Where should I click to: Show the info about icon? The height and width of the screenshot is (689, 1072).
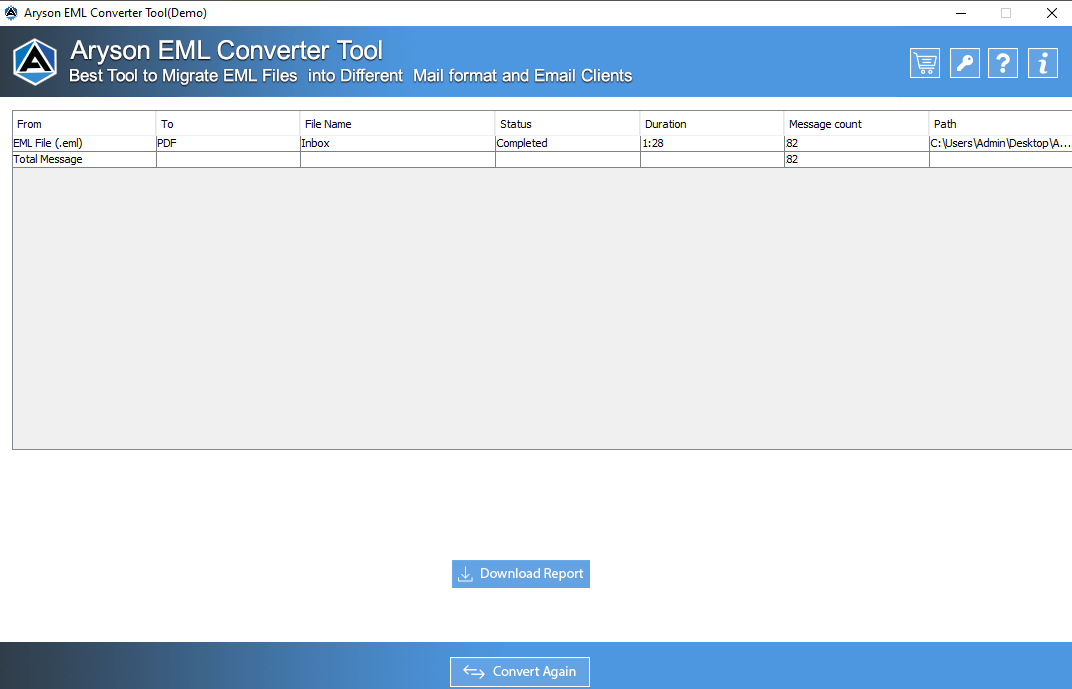[x=1043, y=63]
